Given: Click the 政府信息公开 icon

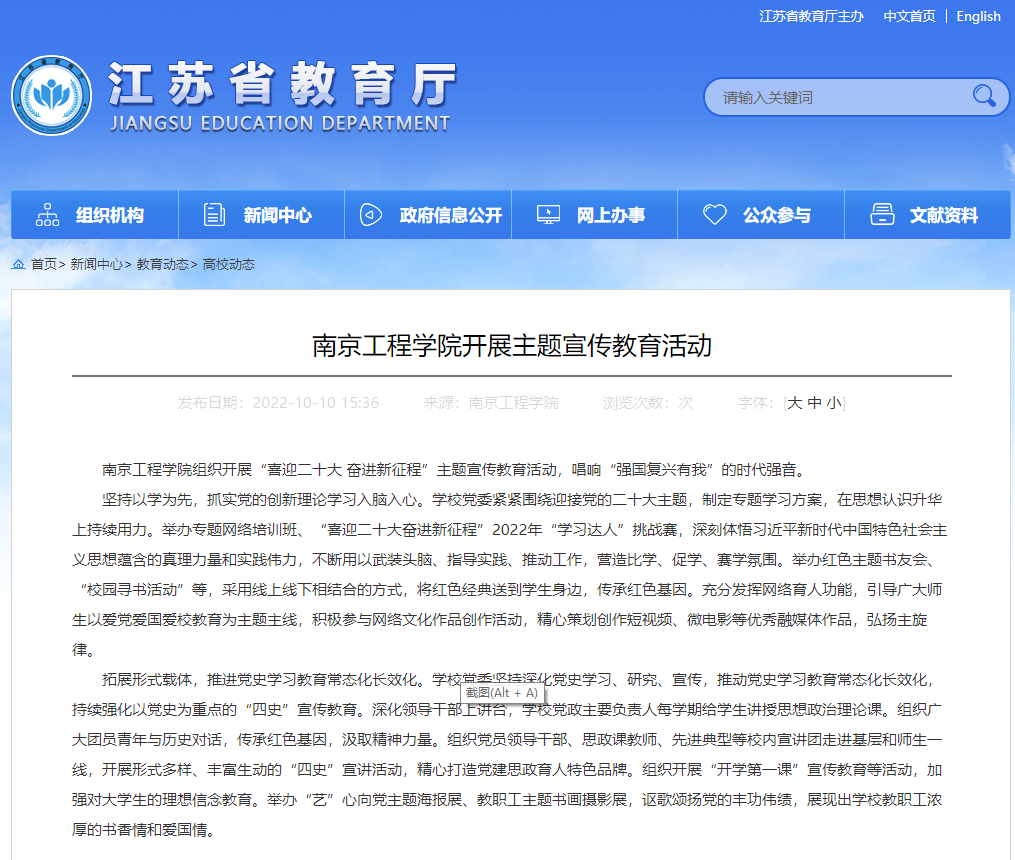Looking at the screenshot, I should pyautogui.click(x=371, y=215).
